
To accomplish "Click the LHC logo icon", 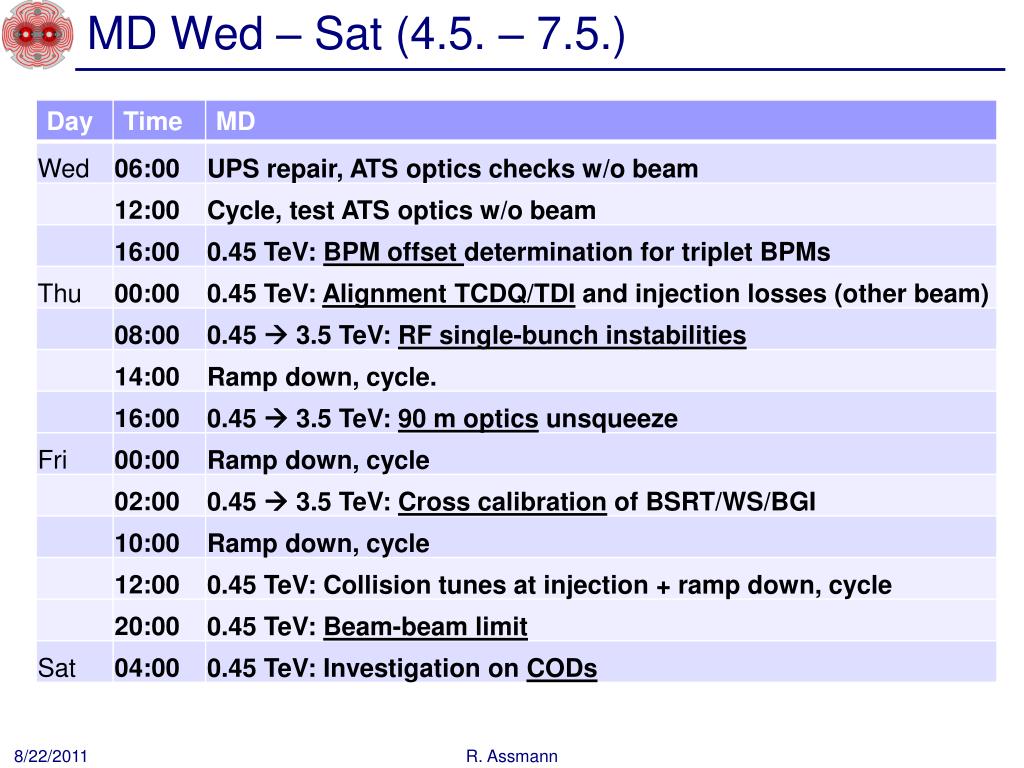I will coord(37,34).
